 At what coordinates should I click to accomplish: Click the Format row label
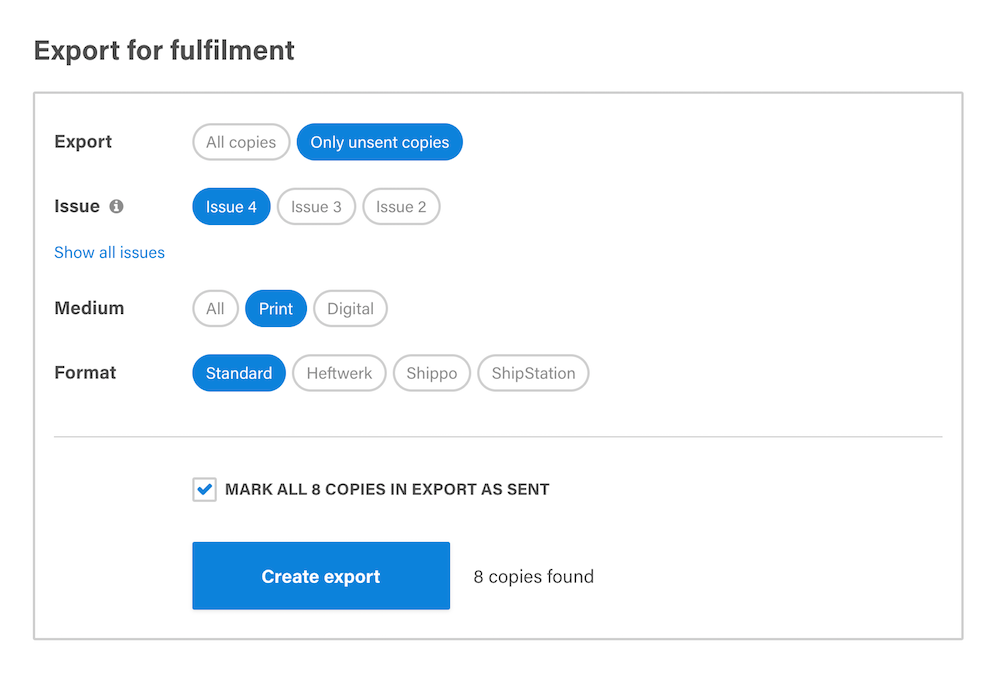point(85,372)
